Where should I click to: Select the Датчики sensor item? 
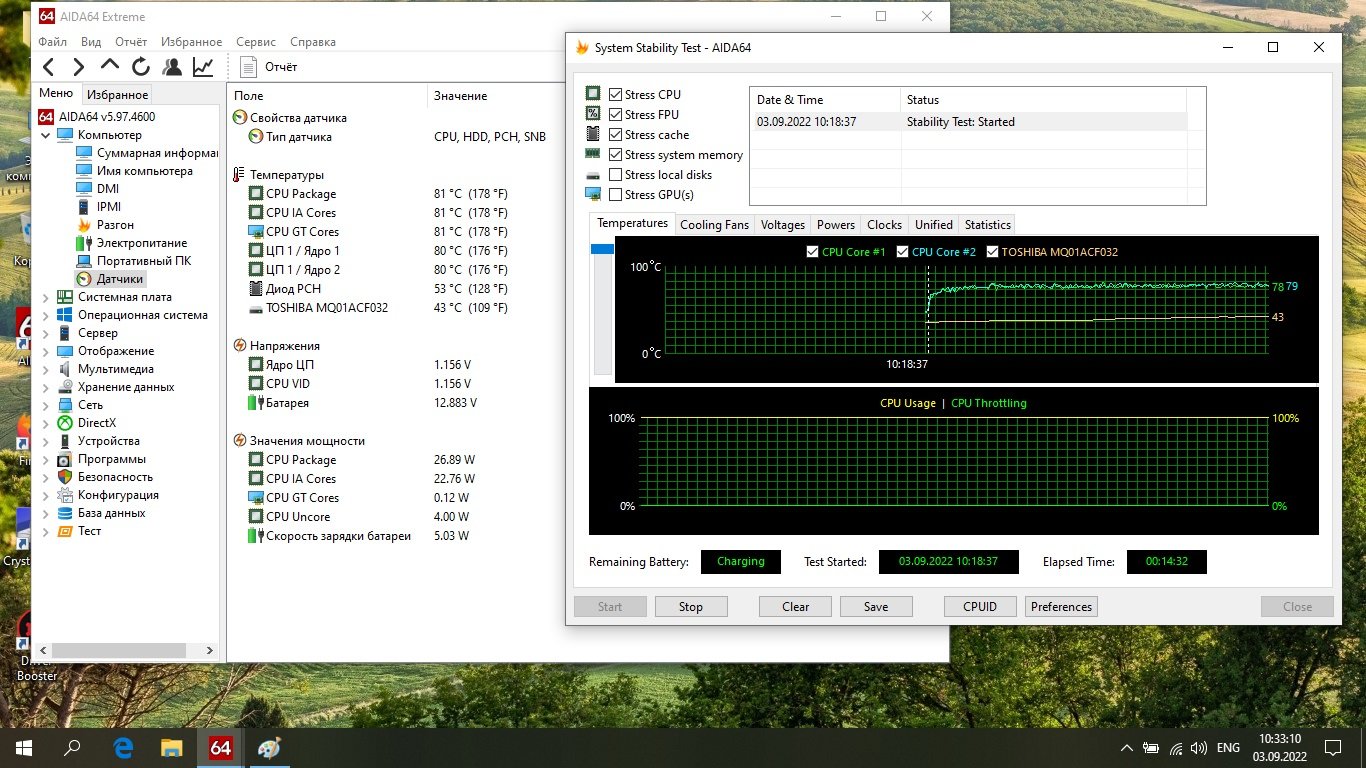click(x=110, y=279)
